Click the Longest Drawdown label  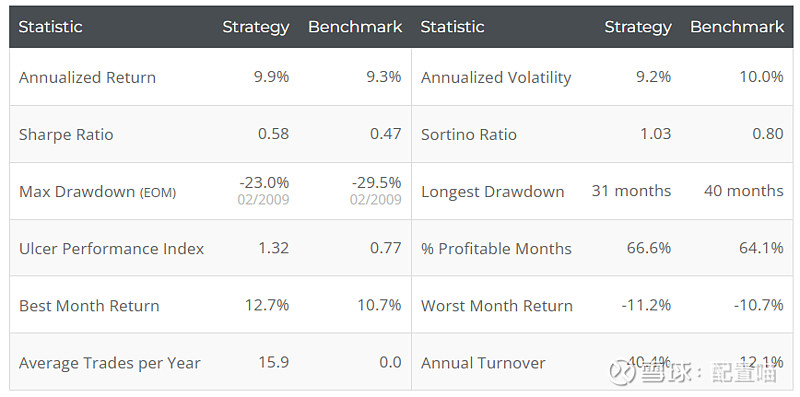pyautogui.click(x=492, y=192)
